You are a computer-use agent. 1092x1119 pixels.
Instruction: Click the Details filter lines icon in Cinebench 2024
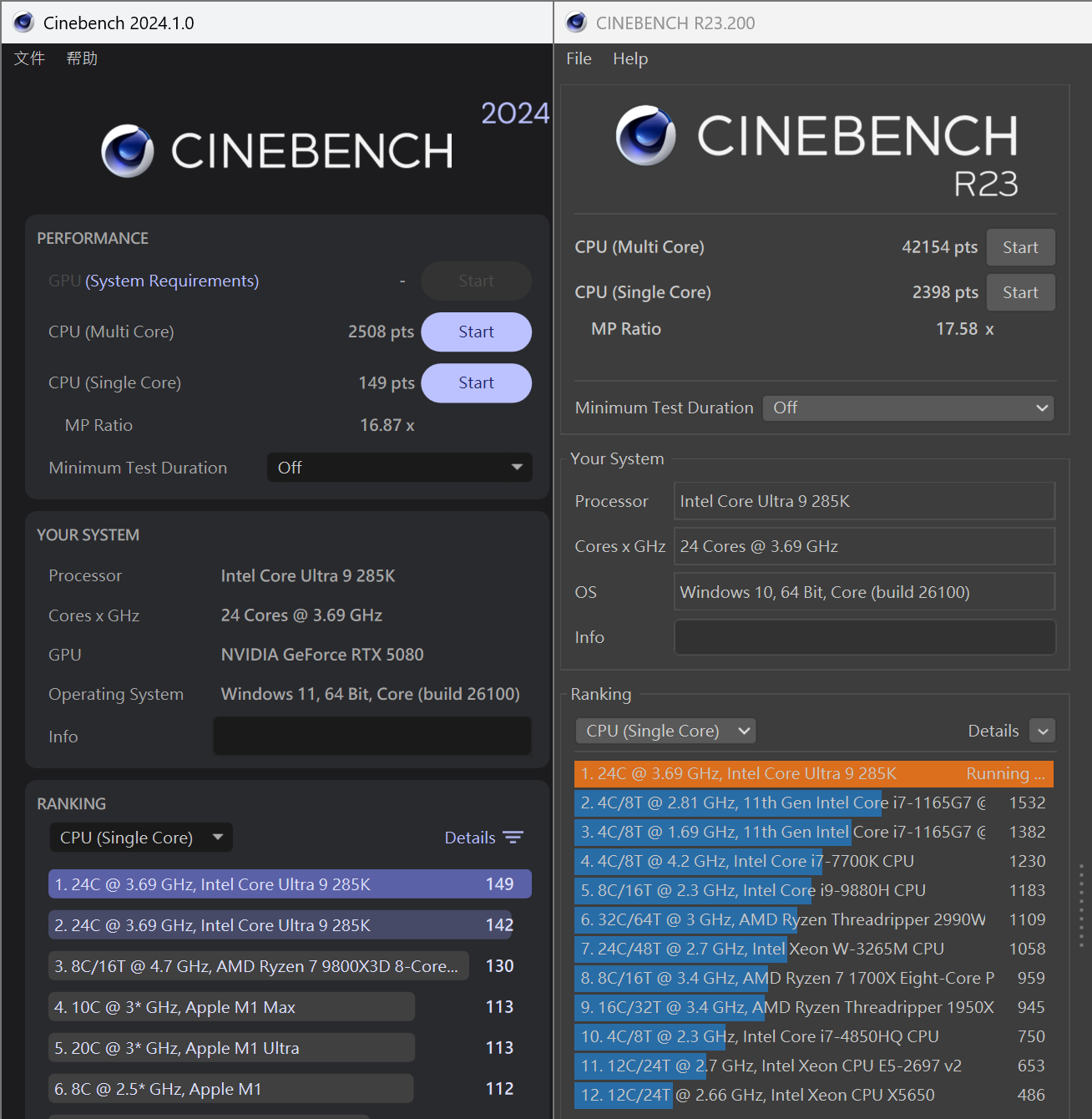point(513,838)
